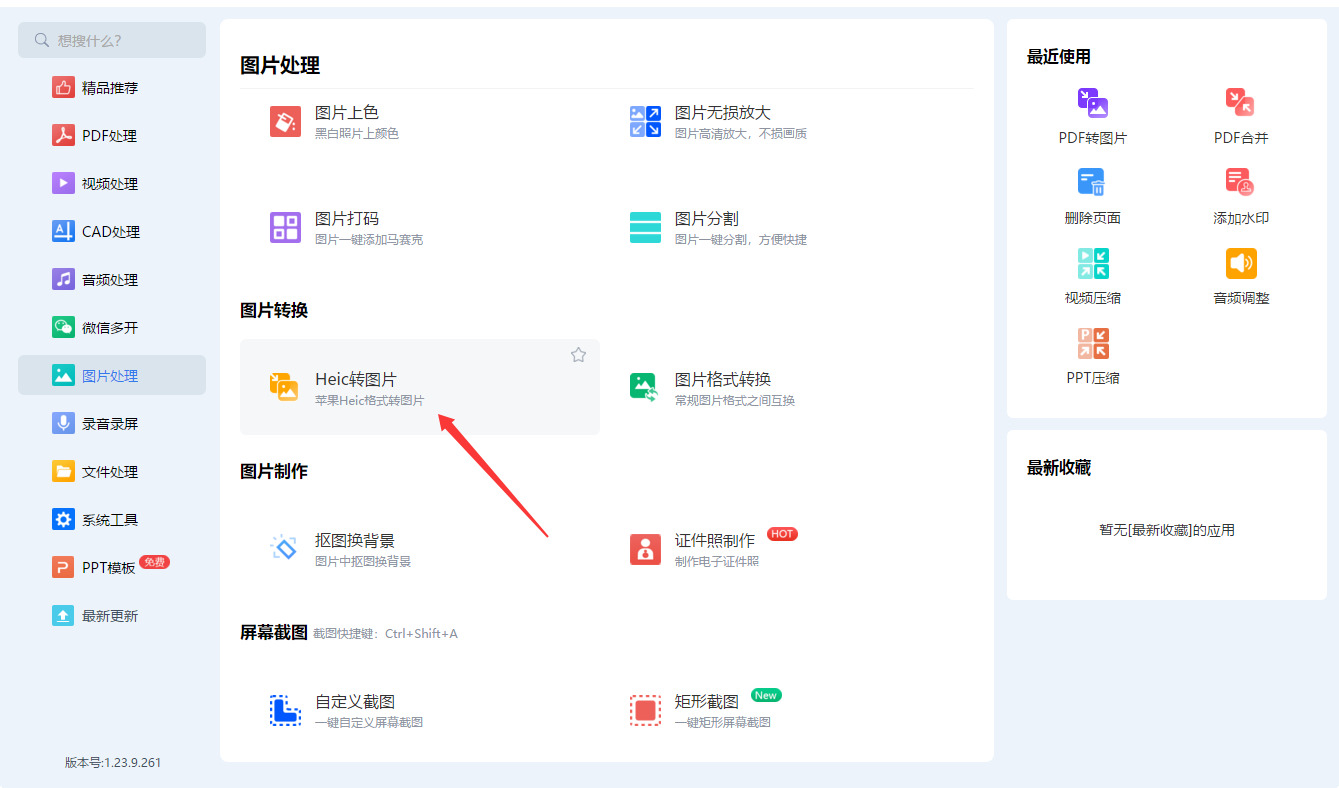This screenshot has height=788, width=1339.
Task: Start the 矩形截图 rectangle screenshot icon
Action: [645, 710]
